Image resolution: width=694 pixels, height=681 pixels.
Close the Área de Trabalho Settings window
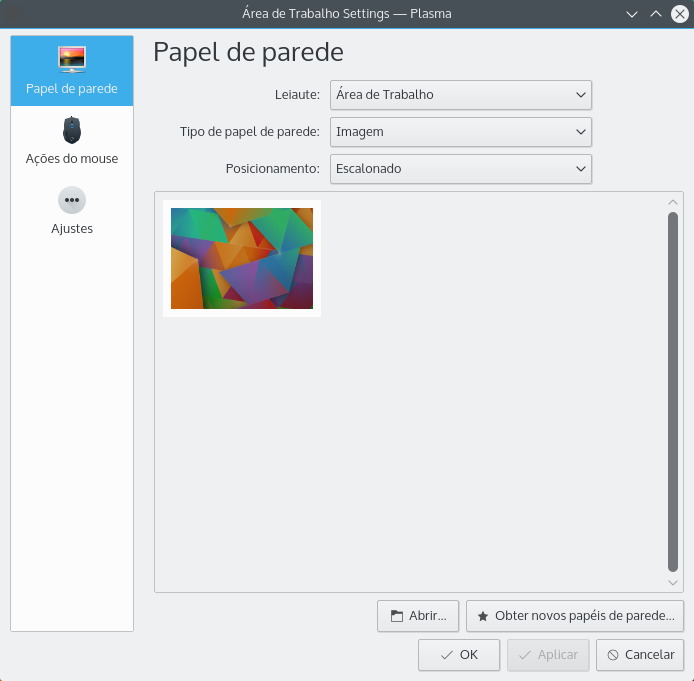[x=679, y=14]
